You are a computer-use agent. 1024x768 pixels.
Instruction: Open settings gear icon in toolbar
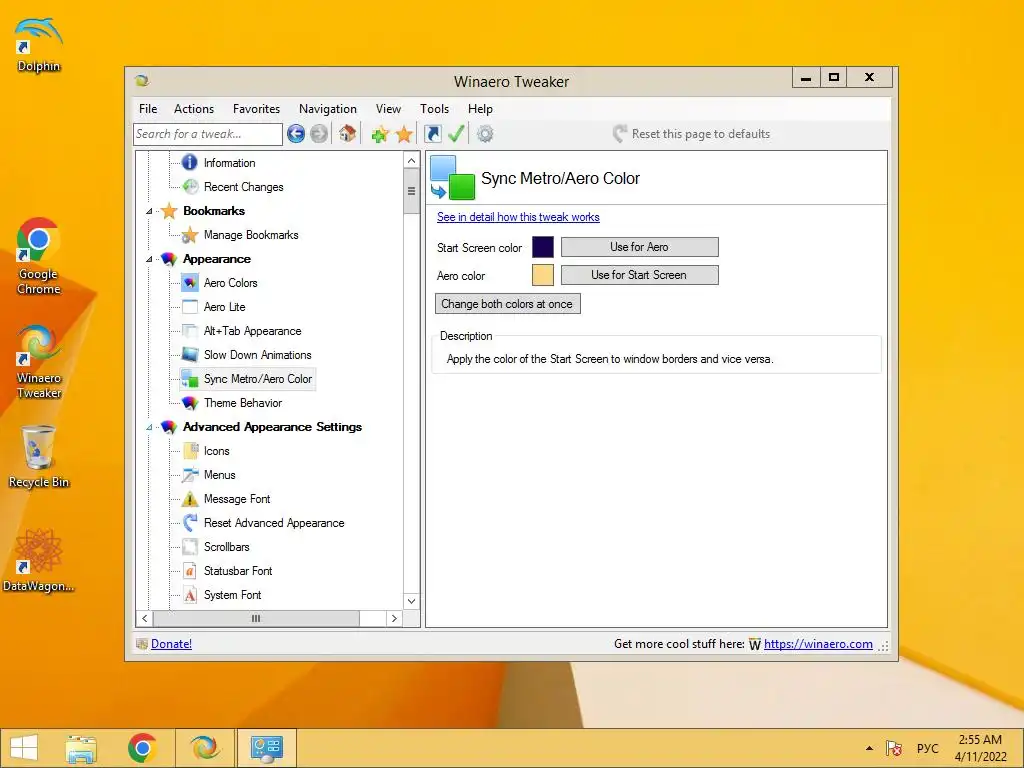[485, 134]
